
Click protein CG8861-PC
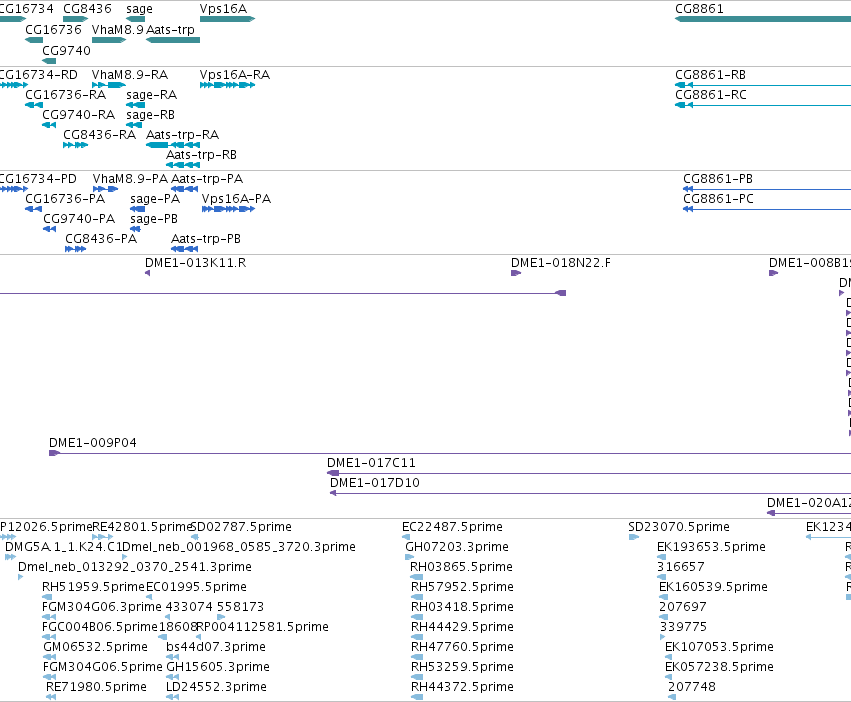[767, 210]
